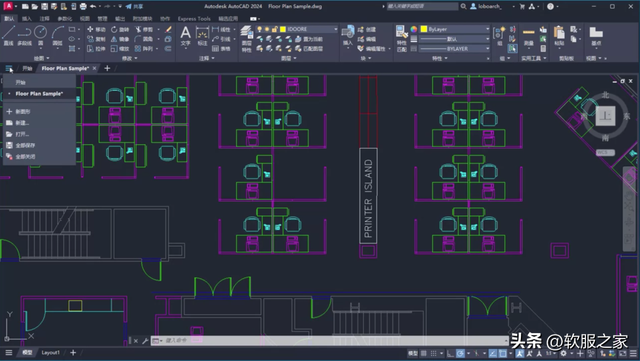The image size is (640, 361).
Task: Open Layer Properties (图层特性) manager
Action: click(247, 39)
